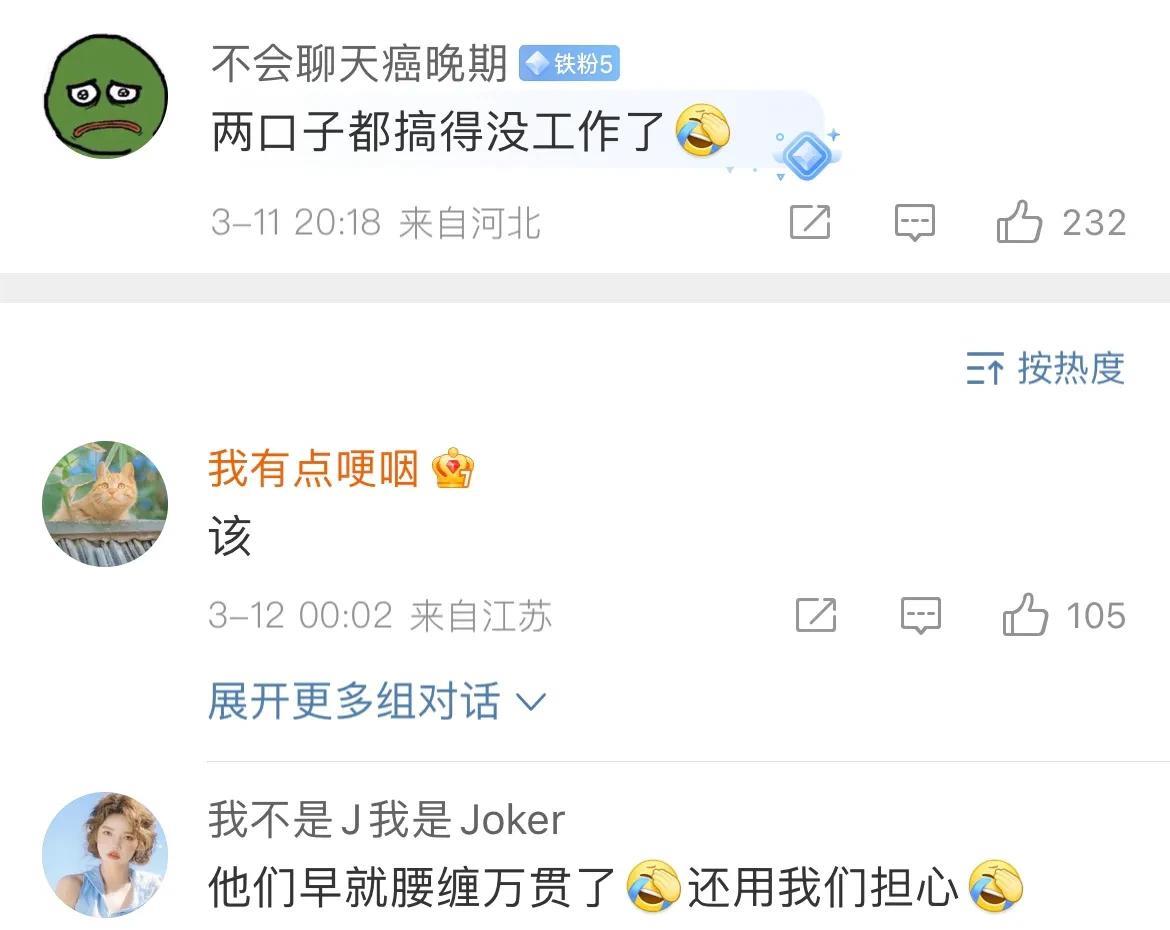Image resolution: width=1170 pixels, height=930 pixels.
Task: Repost the 我有点哽咽 comment
Action: 816,615
